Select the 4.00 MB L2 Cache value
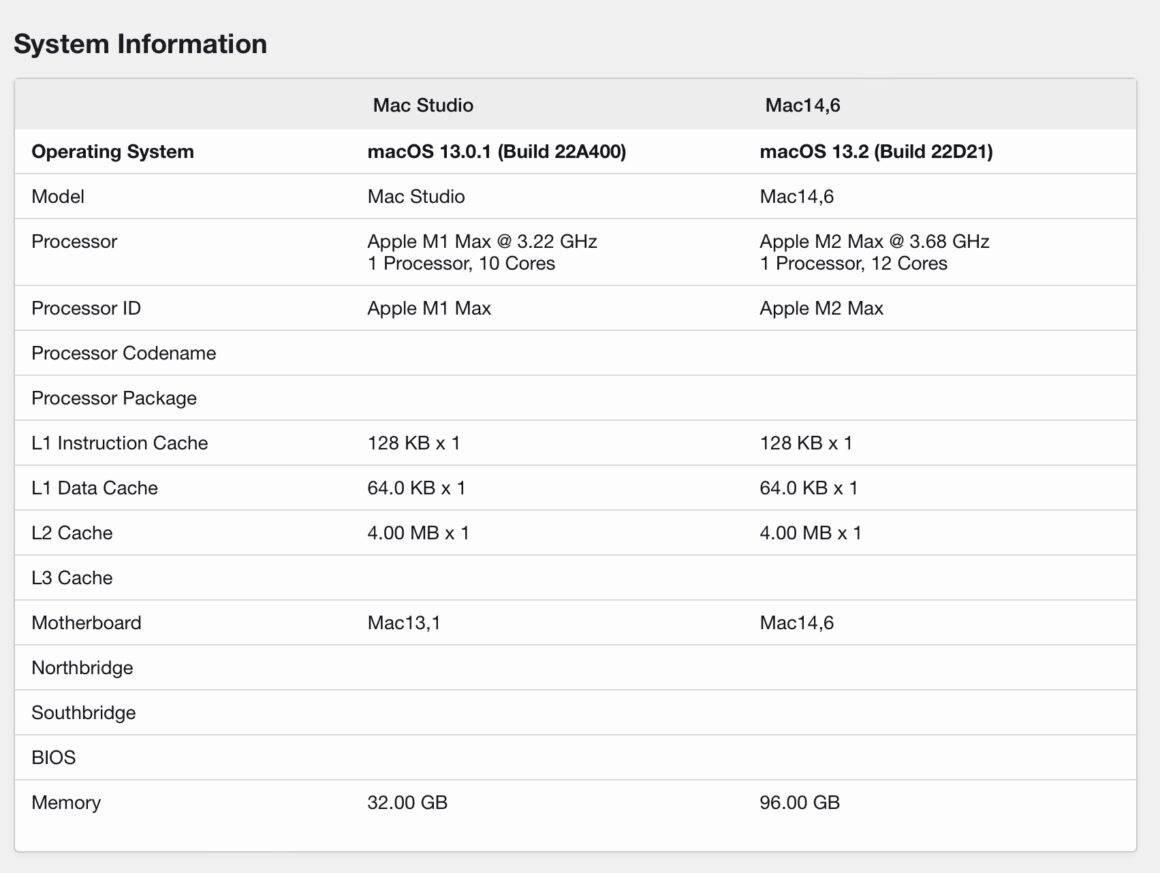The width and height of the screenshot is (1160, 873). point(417,533)
